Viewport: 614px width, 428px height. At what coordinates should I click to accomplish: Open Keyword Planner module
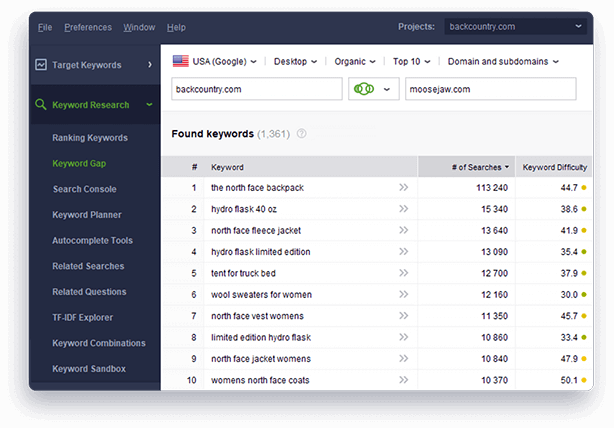(87, 215)
